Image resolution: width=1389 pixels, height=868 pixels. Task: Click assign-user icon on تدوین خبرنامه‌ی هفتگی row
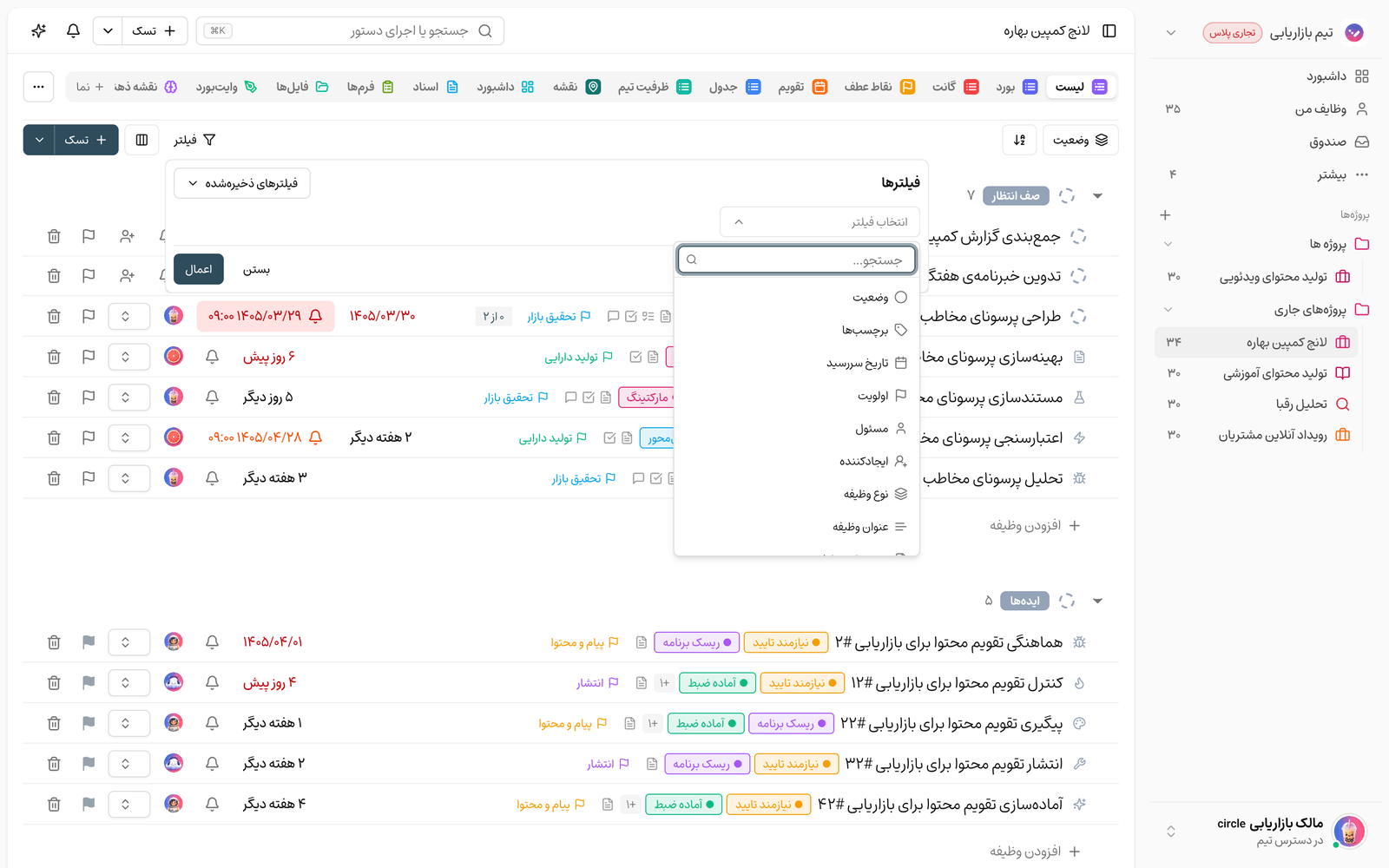point(128,276)
